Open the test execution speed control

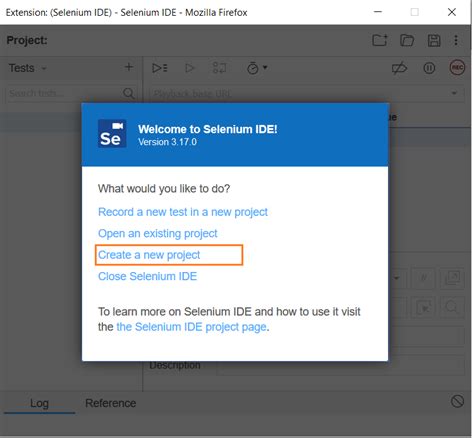pos(257,68)
